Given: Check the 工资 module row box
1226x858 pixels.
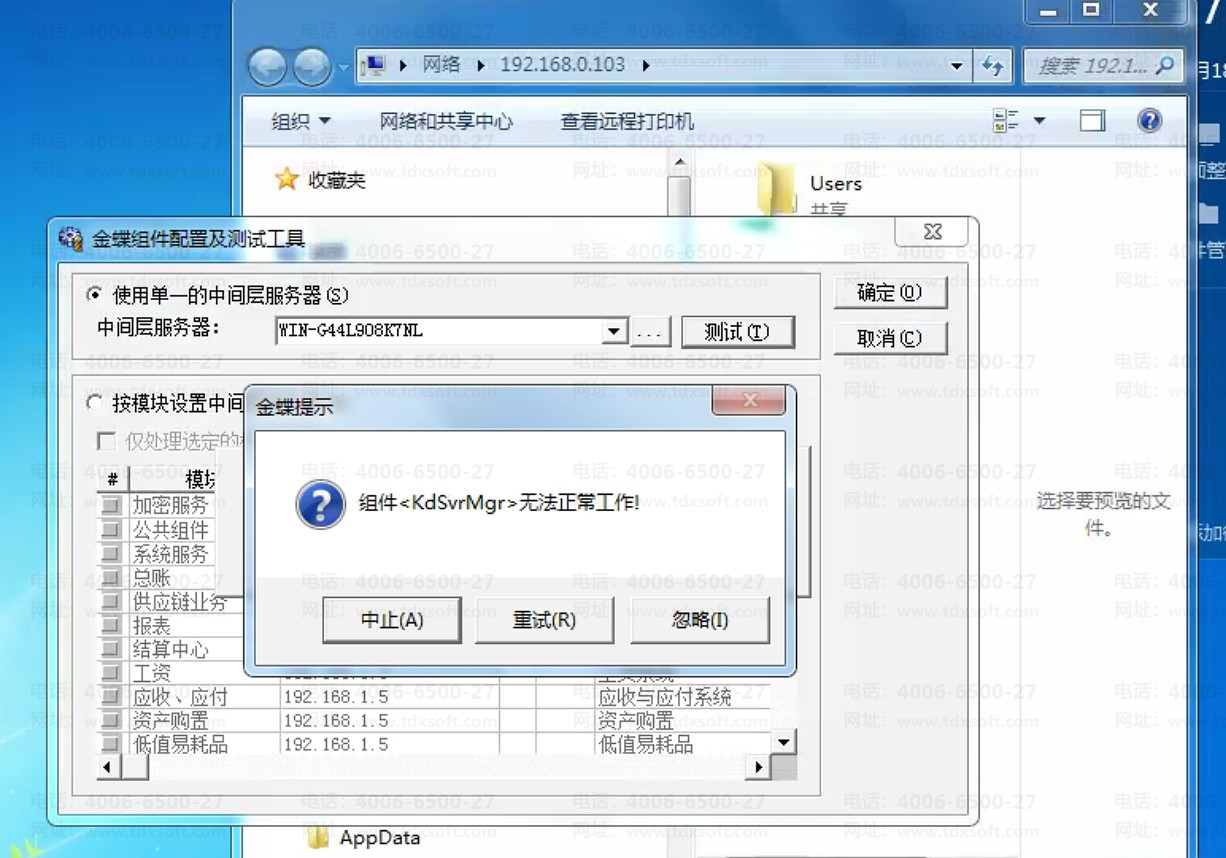Looking at the screenshot, I should 112,674.
